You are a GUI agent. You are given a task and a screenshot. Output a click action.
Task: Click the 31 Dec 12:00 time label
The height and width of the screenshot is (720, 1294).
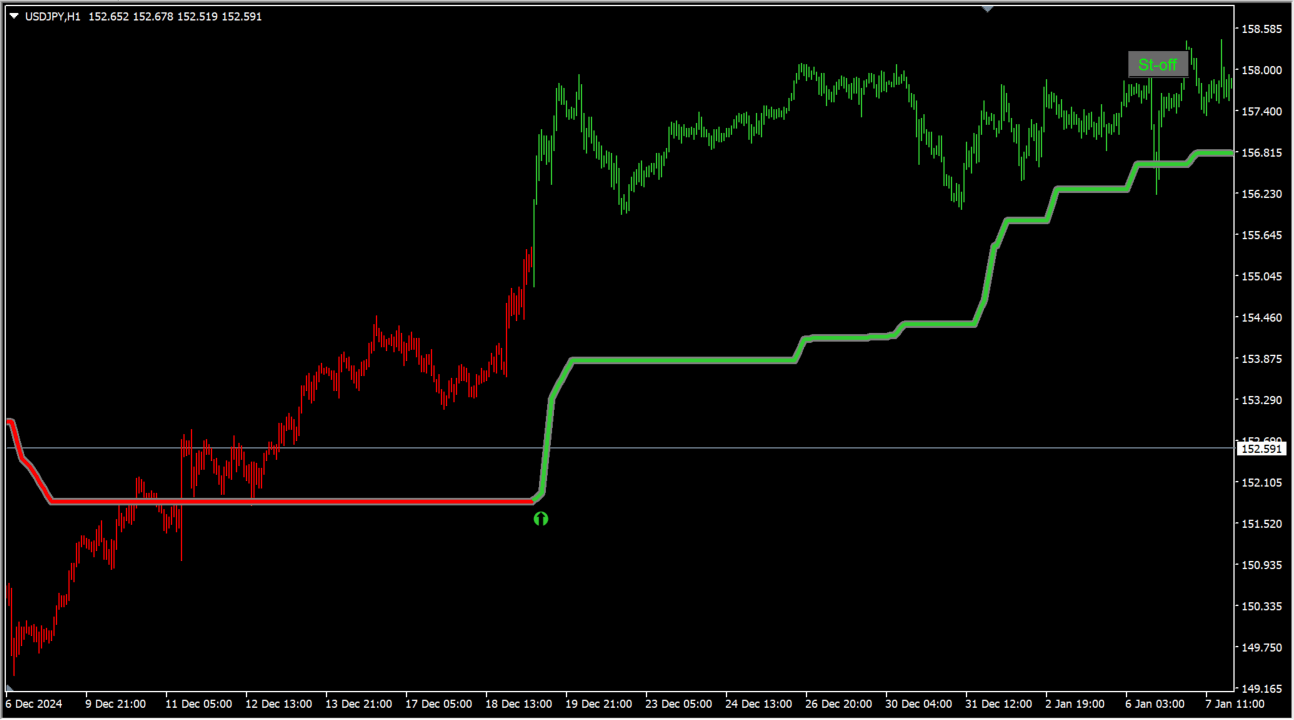(x=998, y=704)
